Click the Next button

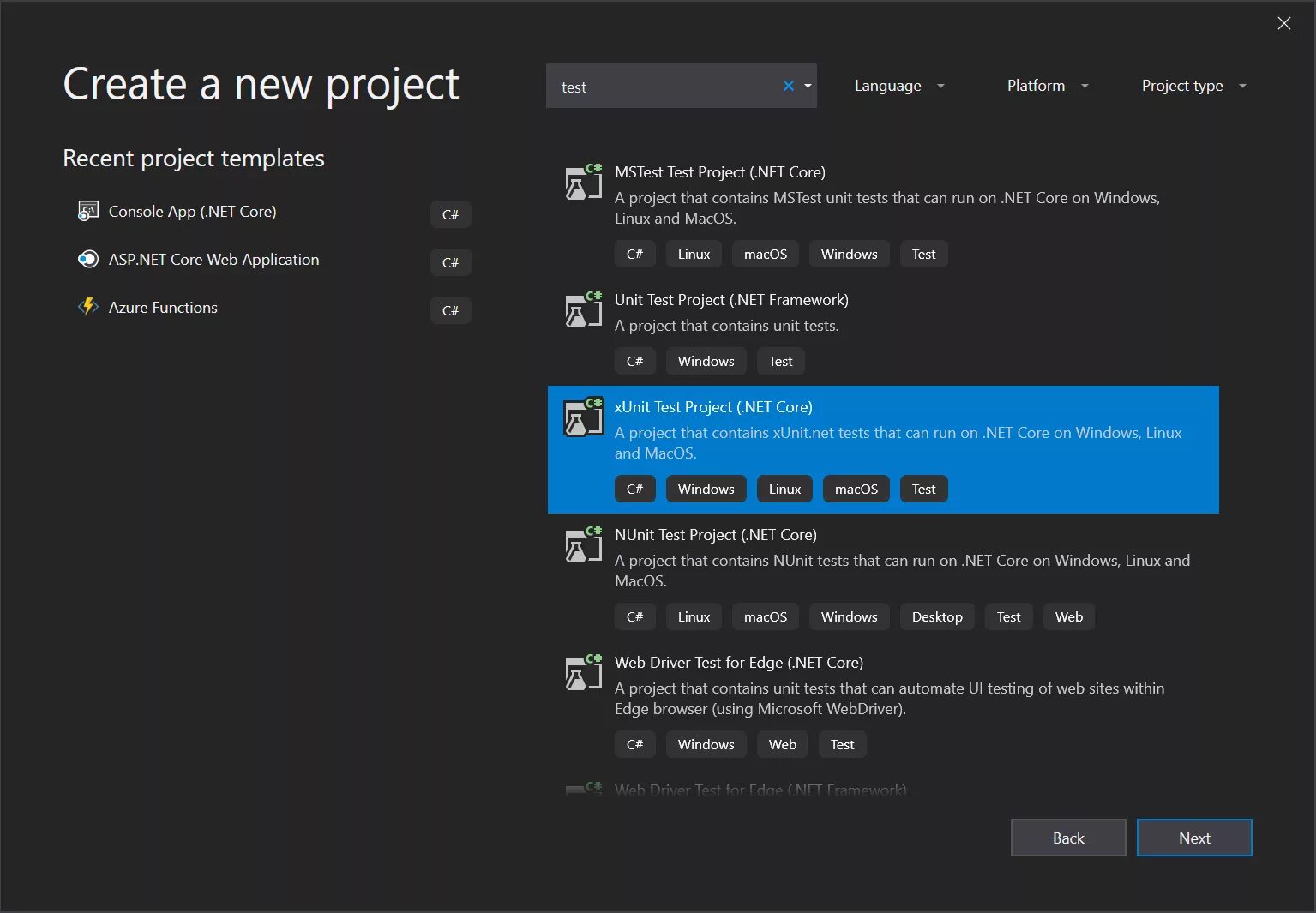pyautogui.click(x=1194, y=838)
